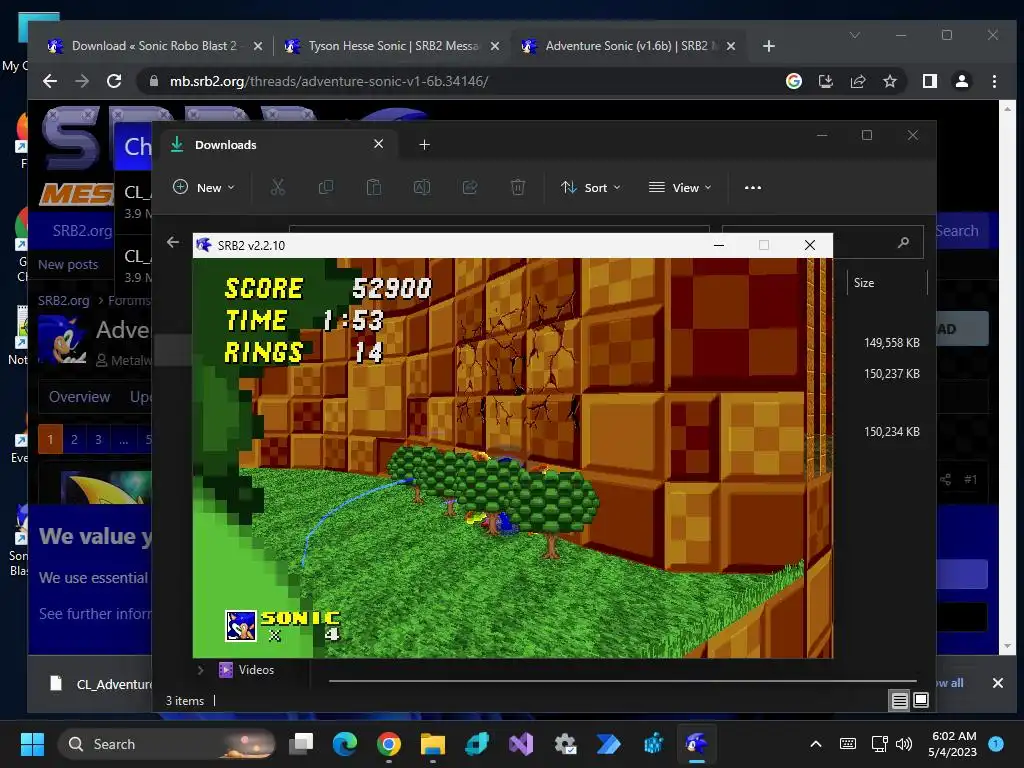This screenshot has width=1024, height=768.
Task: Expand the Videos folder tree chevron
Action: (x=200, y=670)
